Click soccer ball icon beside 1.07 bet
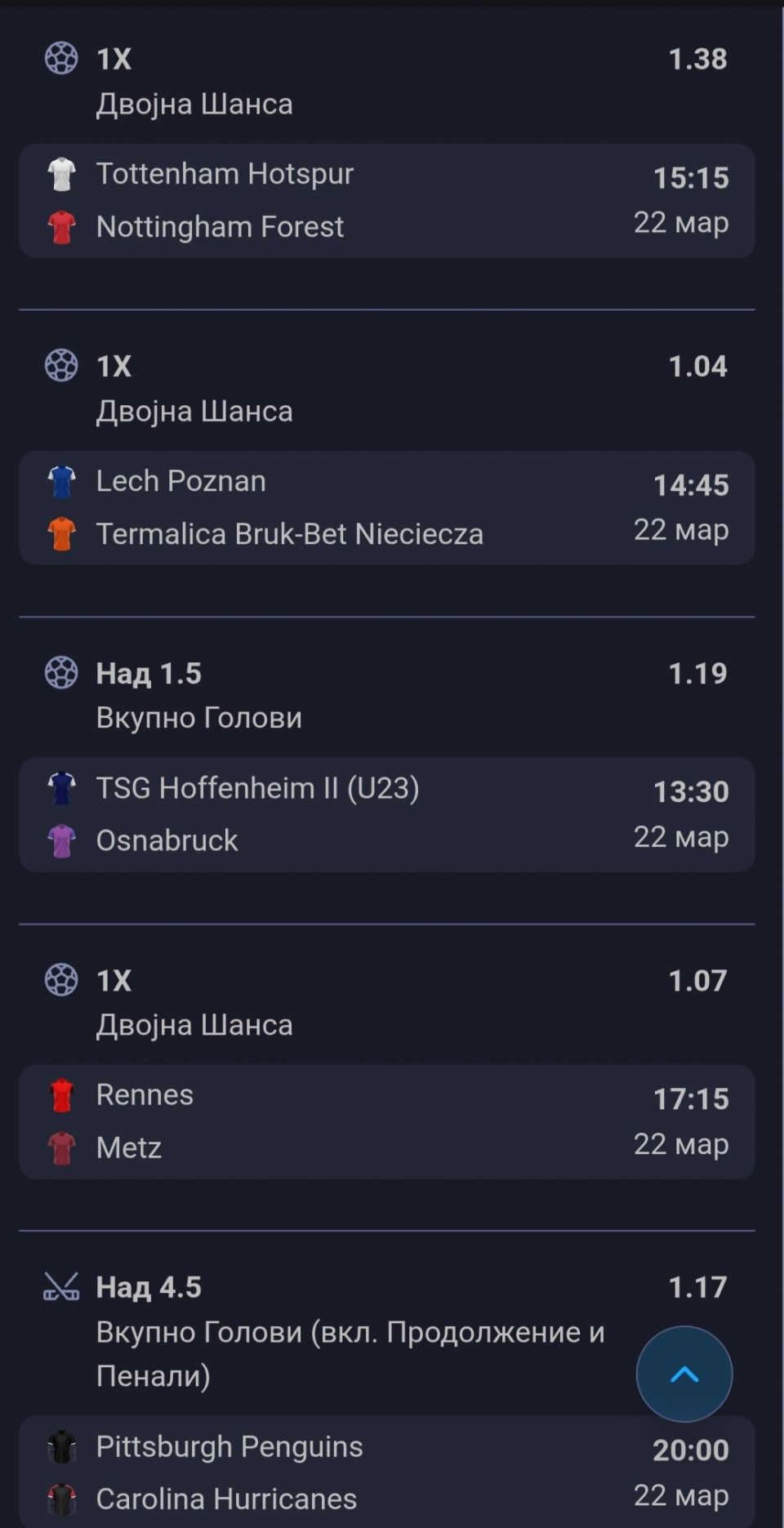 (61, 980)
